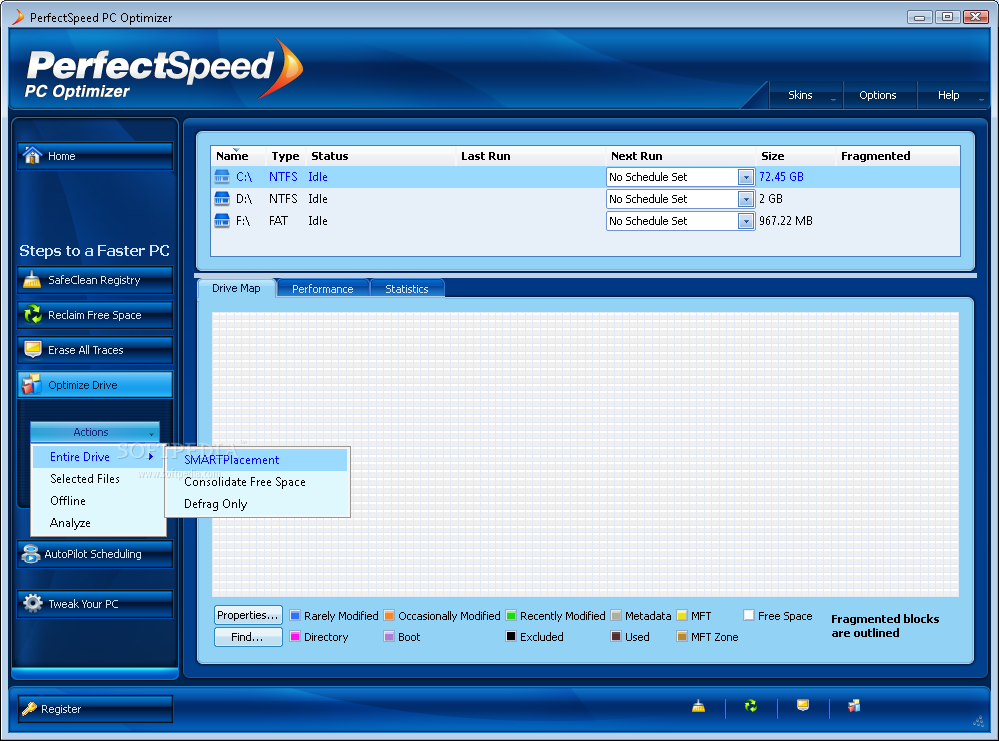999x741 pixels.
Task: Open Next Run dropdown for C:\ drive
Action: (x=745, y=177)
